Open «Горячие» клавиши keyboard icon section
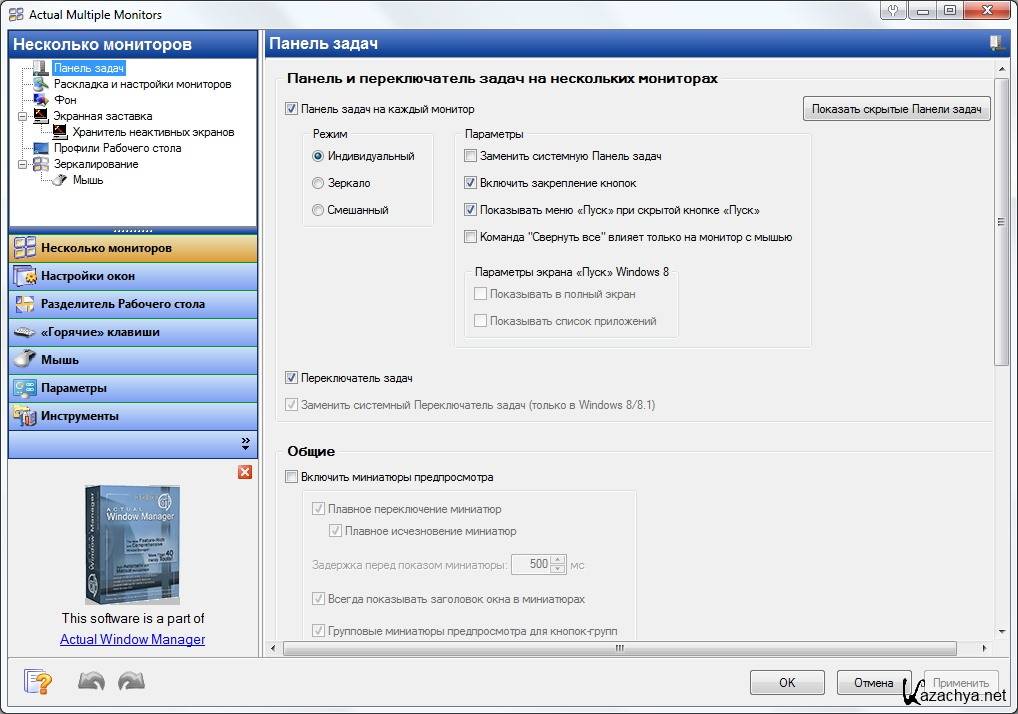 pos(25,332)
